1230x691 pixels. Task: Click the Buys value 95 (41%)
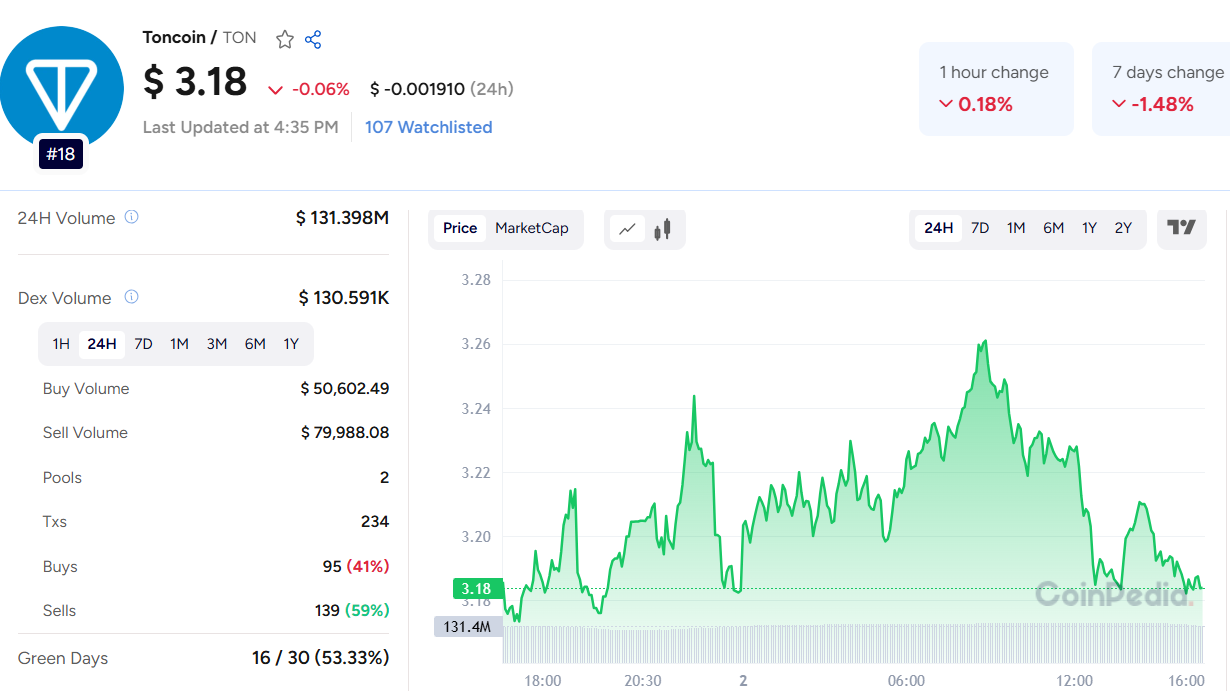click(x=356, y=566)
